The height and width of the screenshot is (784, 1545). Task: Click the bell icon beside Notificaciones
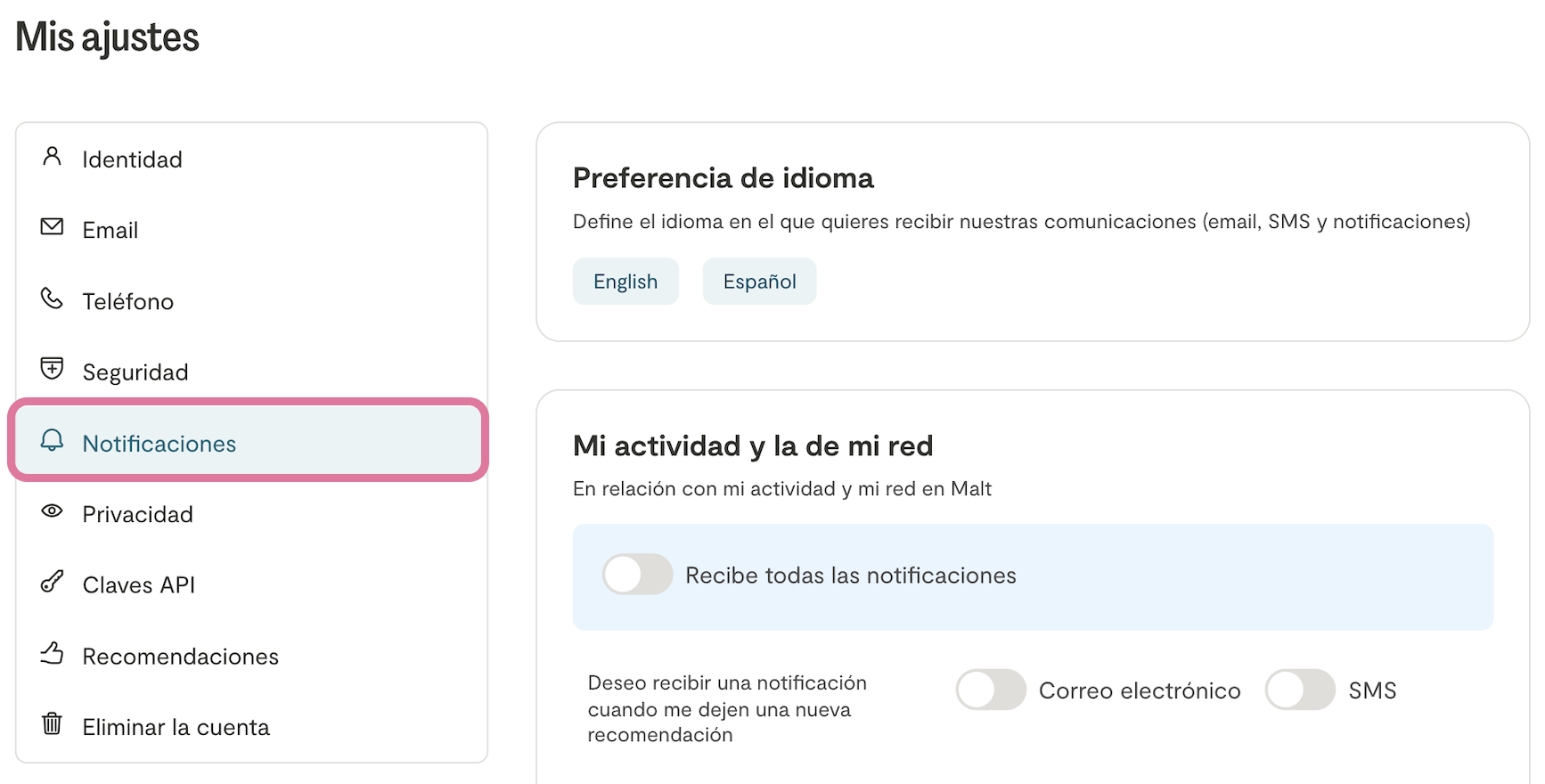coord(53,440)
